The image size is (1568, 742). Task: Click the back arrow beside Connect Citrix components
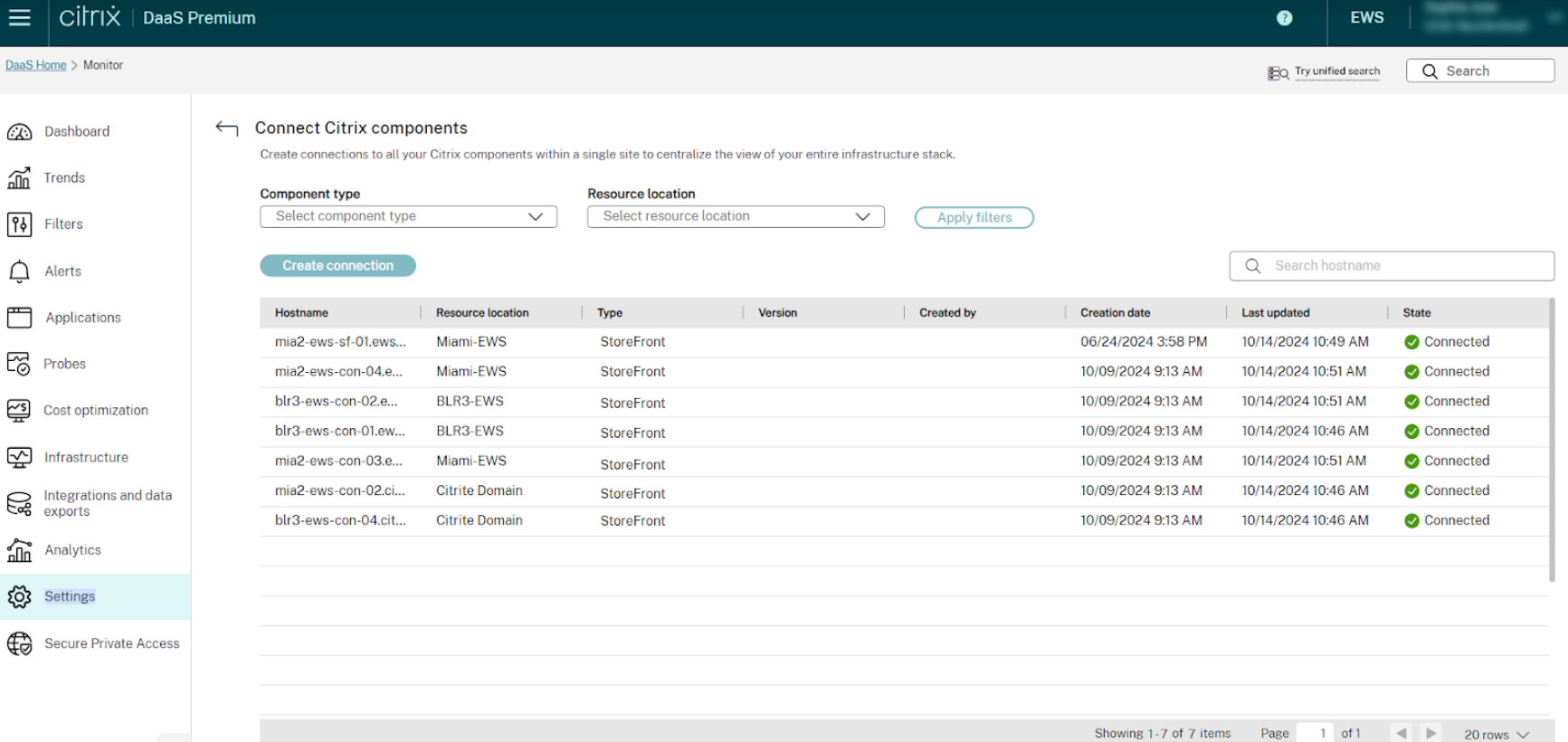point(227,128)
